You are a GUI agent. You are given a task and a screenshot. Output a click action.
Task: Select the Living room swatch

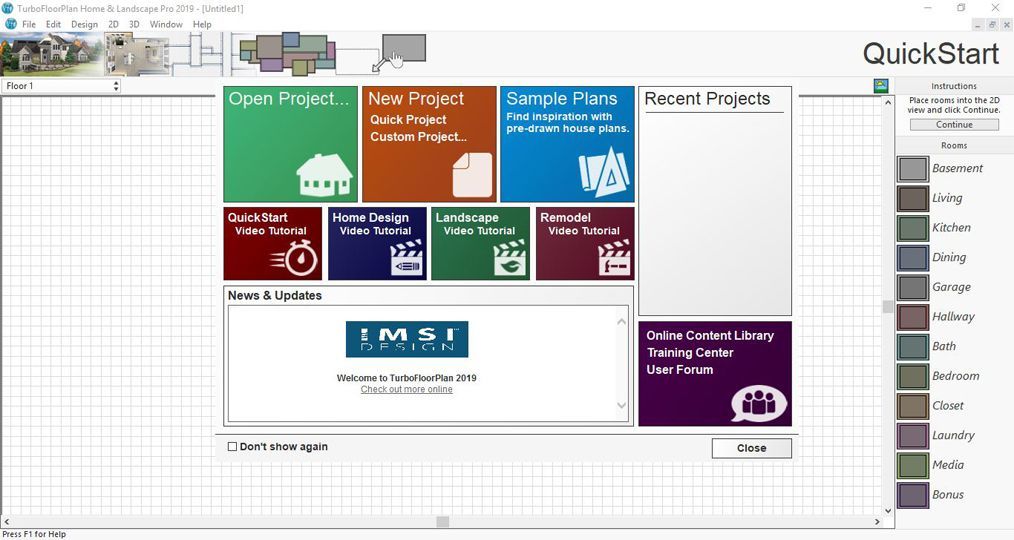912,199
